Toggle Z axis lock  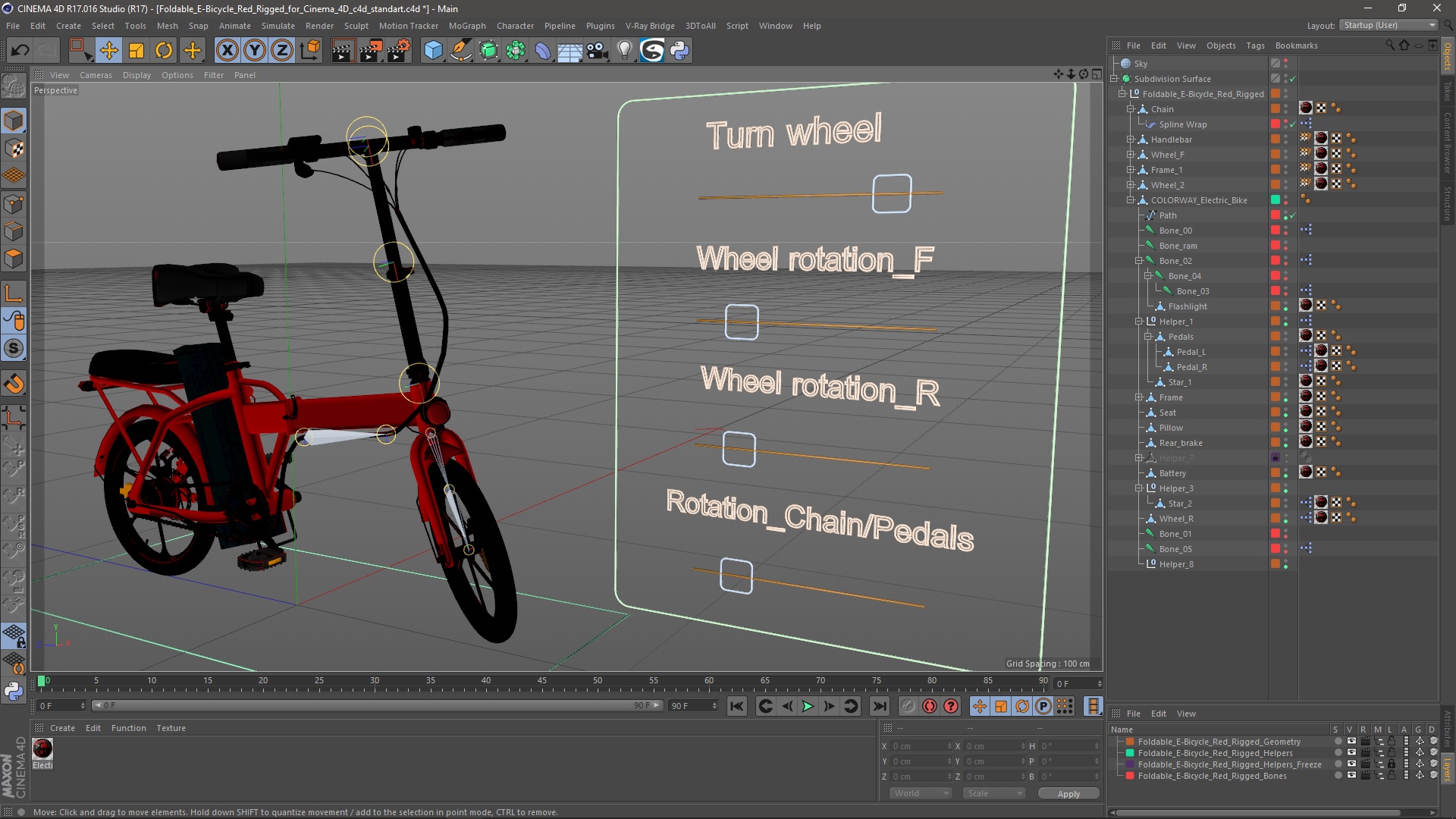pos(282,51)
